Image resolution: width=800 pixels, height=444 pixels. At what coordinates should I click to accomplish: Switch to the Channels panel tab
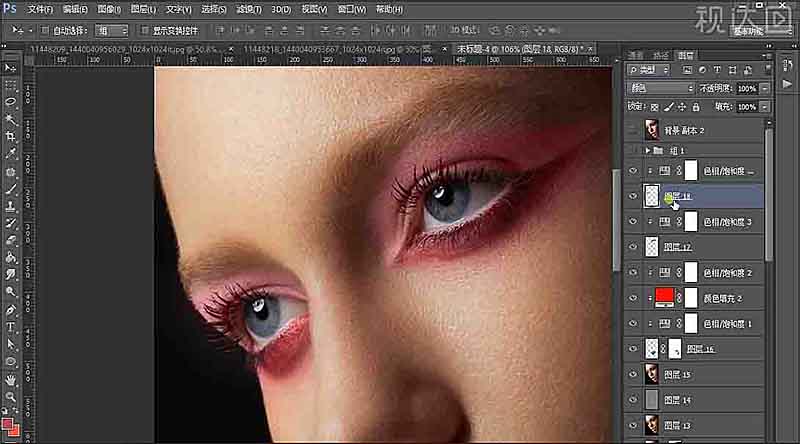click(x=636, y=55)
